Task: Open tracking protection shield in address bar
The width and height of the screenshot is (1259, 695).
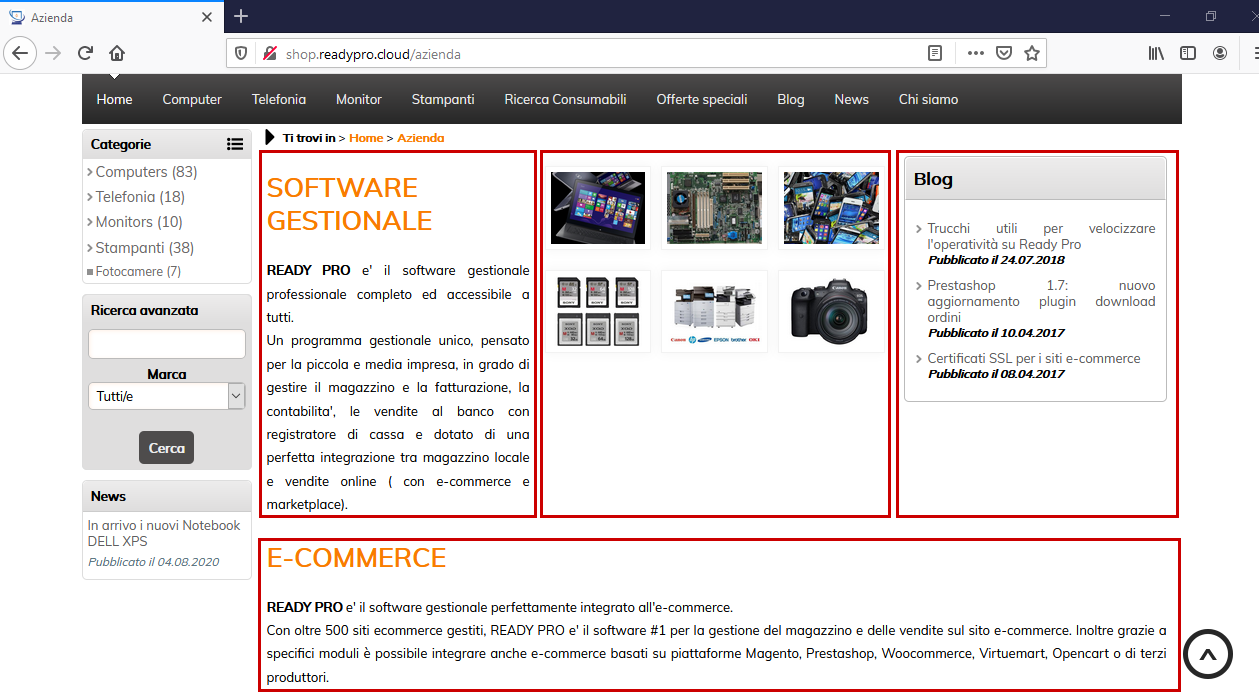Action: coord(241,54)
